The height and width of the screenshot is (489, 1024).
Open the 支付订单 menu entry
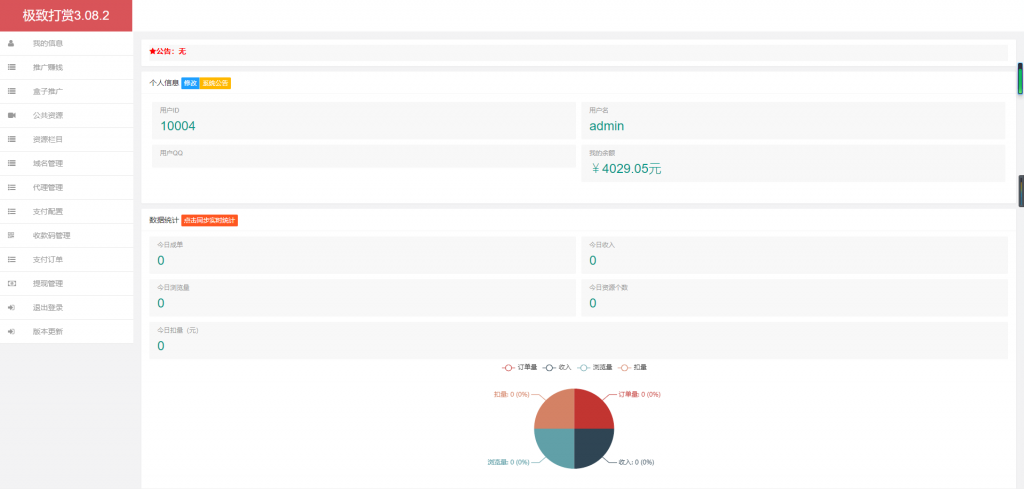point(67,260)
